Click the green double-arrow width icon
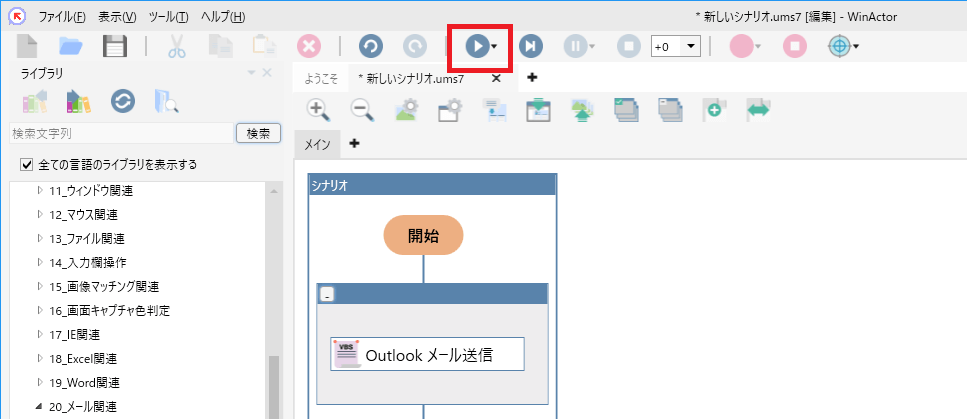The image size is (967, 419). (x=758, y=110)
